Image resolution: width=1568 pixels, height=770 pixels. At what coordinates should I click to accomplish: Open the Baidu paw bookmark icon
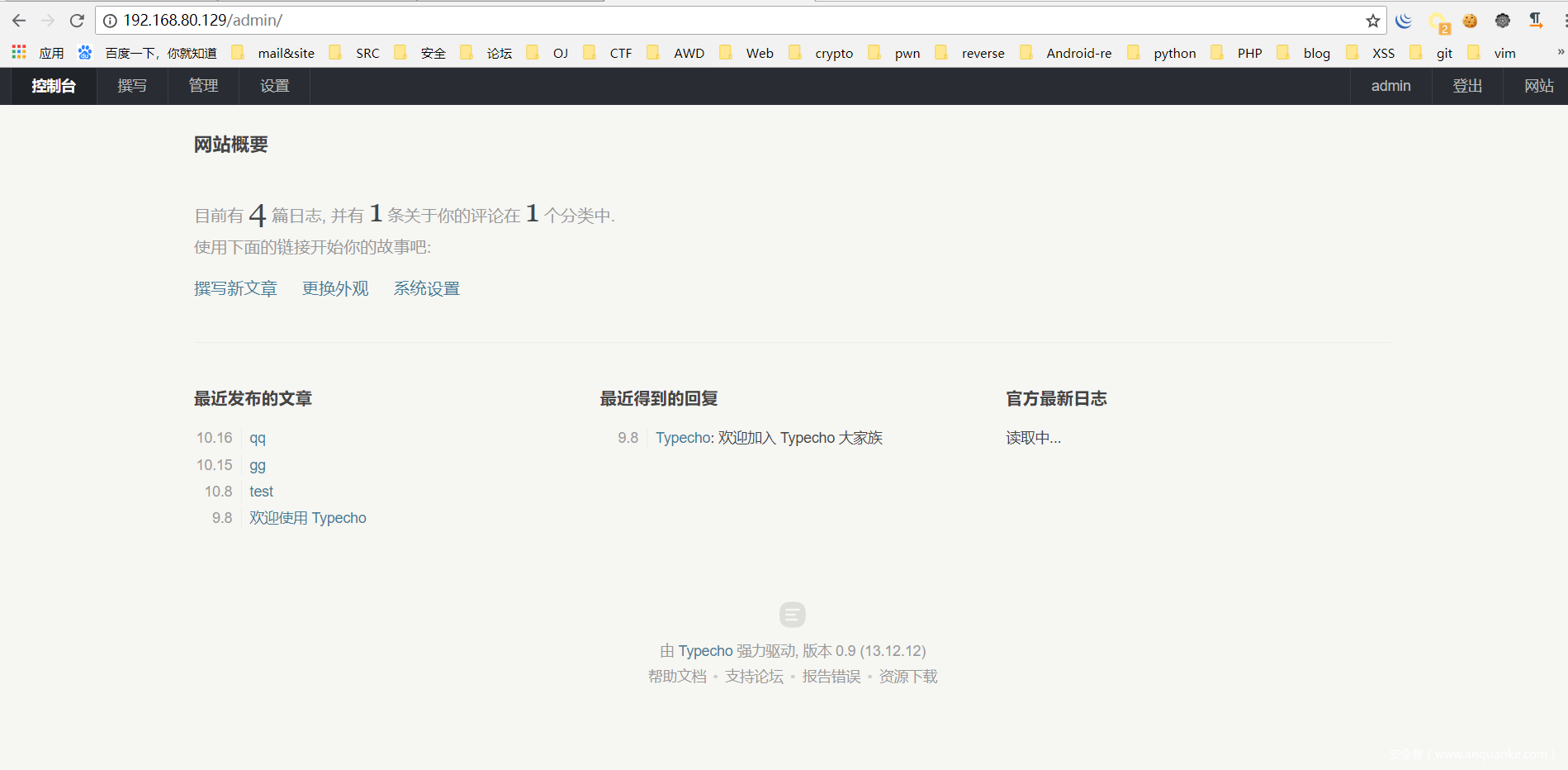point(85,53)
